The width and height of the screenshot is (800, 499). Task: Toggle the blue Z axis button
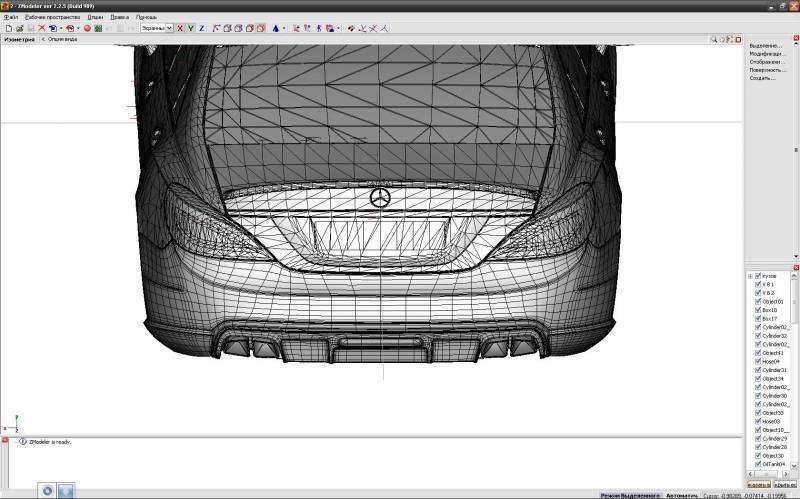[x=202, y=29]
